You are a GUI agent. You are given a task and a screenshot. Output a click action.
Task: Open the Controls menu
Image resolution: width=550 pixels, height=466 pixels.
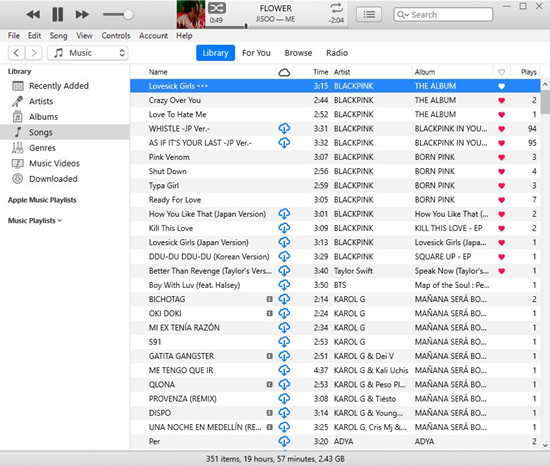click(x=116, y=36)
